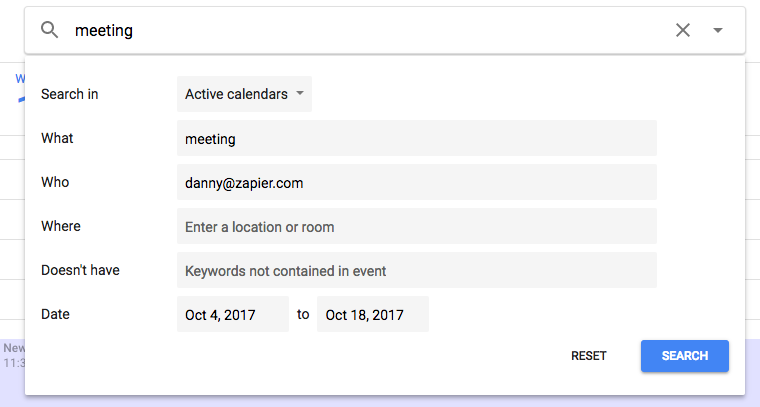The height and width of the screenshot is (407, 760).
Task: Open the Active calendars dropdown
Action: coord(244,94)
